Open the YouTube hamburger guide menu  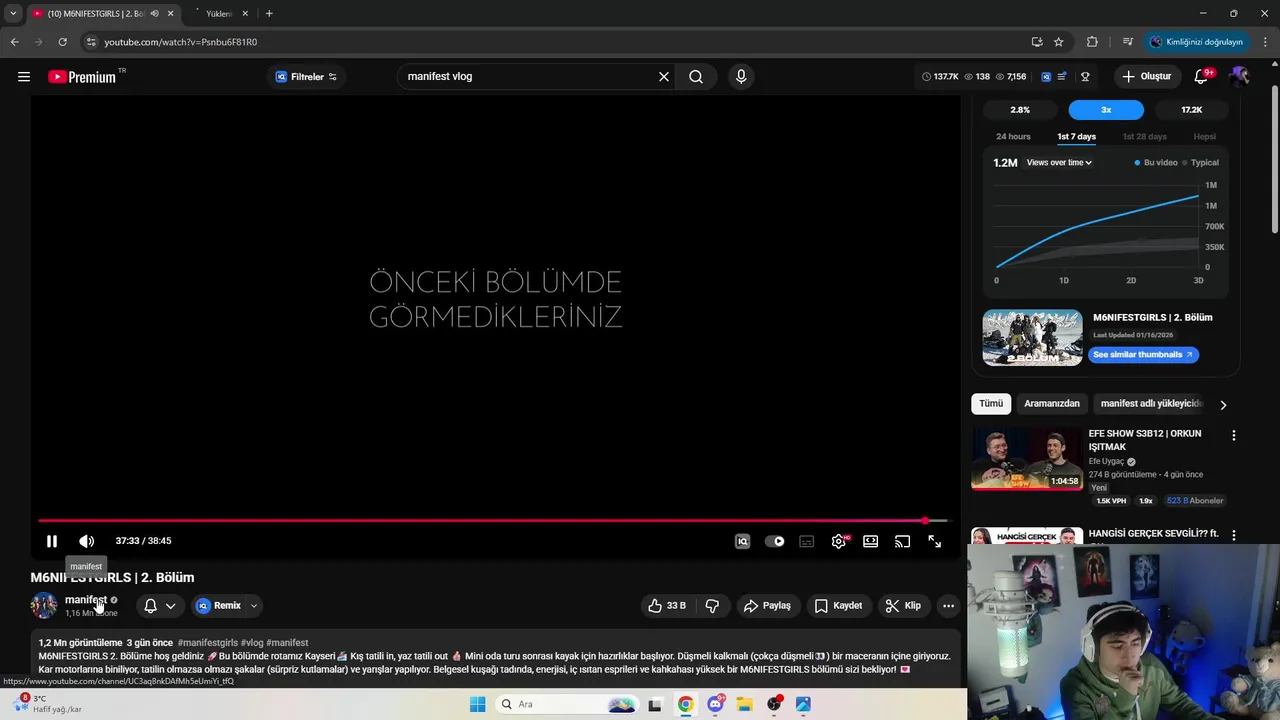pyautogui.click(x=24, y=77)
